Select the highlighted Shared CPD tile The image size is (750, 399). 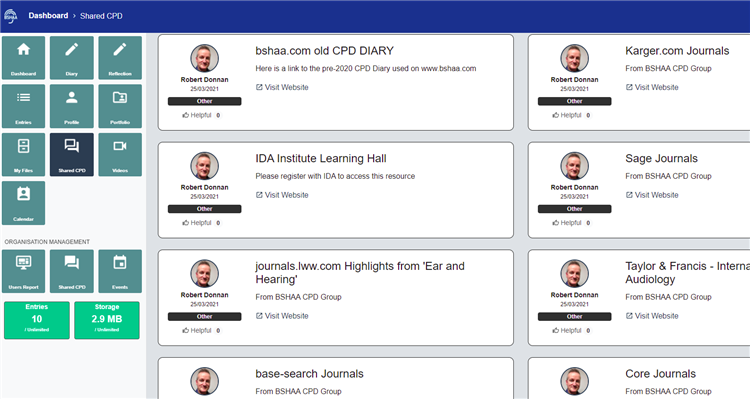pyautogui.click(x=72, y=155)
